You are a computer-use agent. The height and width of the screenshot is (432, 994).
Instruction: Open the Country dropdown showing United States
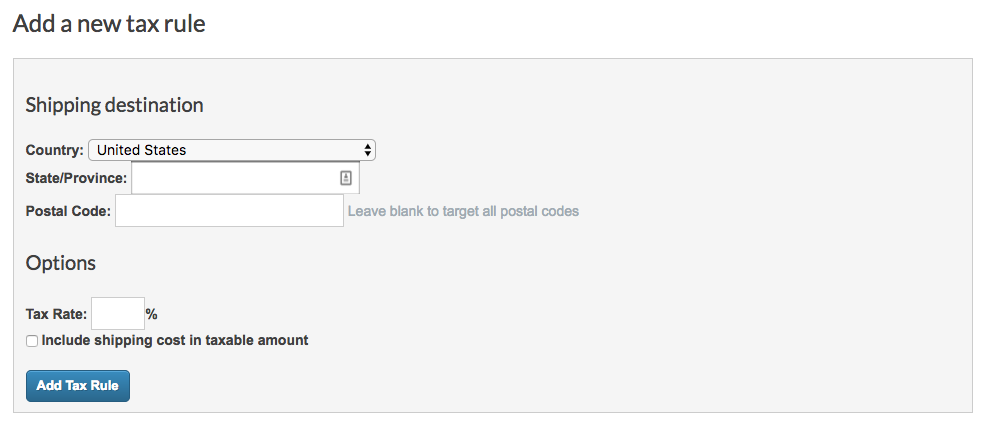[x=232, y=150]
